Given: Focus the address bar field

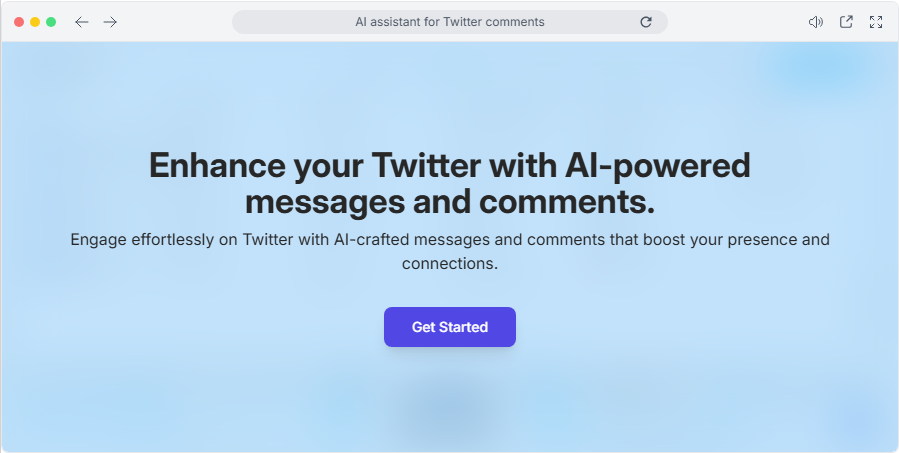Looking at the screenshot, I should click(x=450, y=22).
